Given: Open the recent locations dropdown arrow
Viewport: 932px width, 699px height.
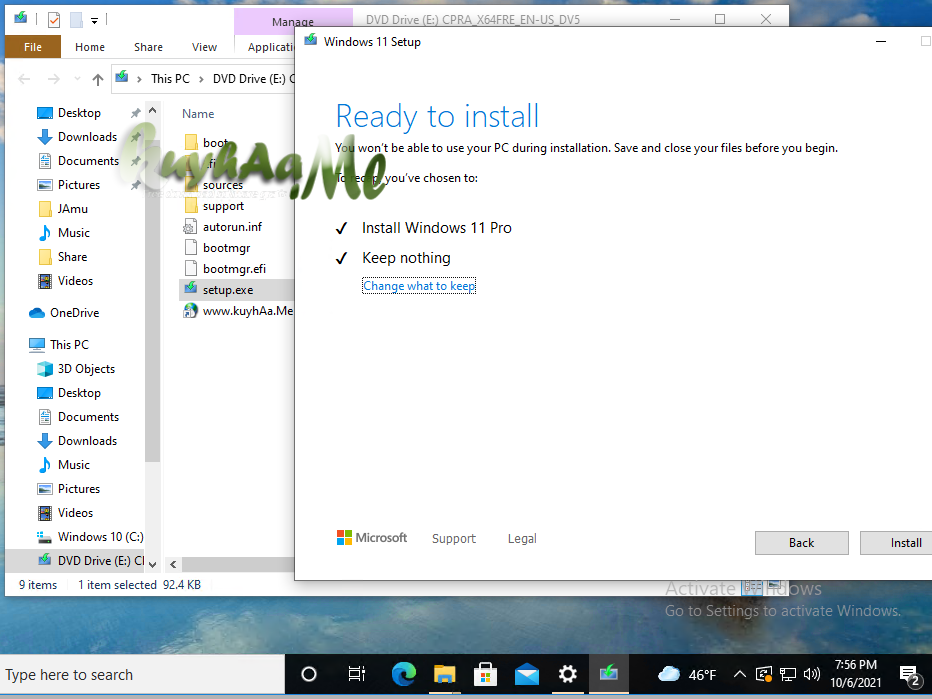Looking at the screenshot, I should (77, 79).
